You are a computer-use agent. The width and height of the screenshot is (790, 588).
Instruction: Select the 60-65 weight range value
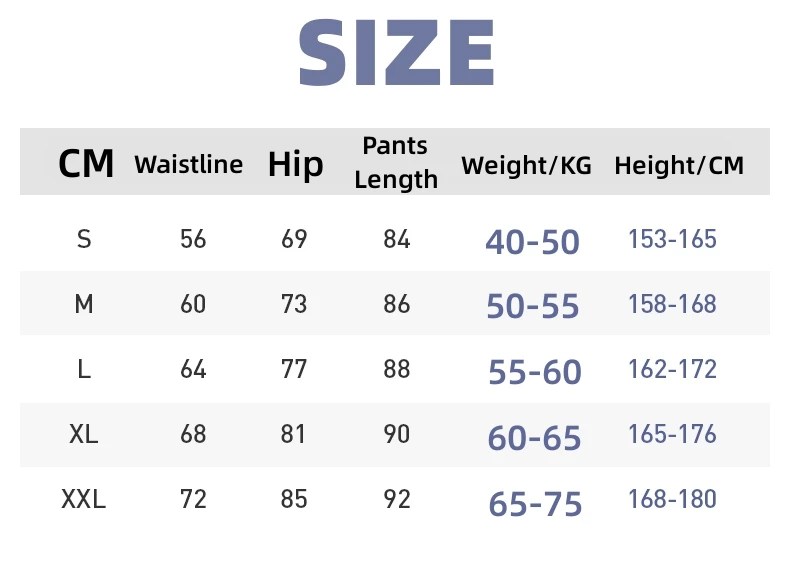(534, 437)
